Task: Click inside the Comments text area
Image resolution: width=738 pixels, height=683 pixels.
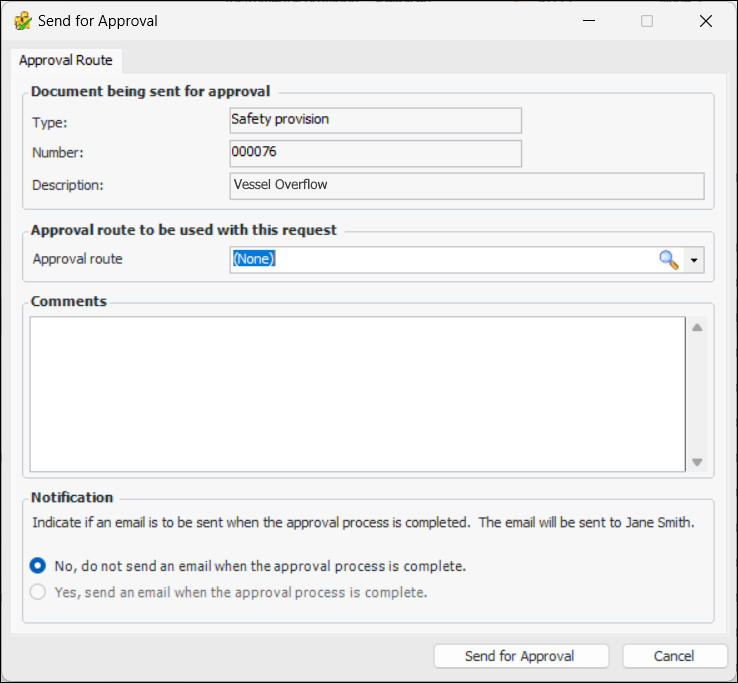Action: pos(357,394)
